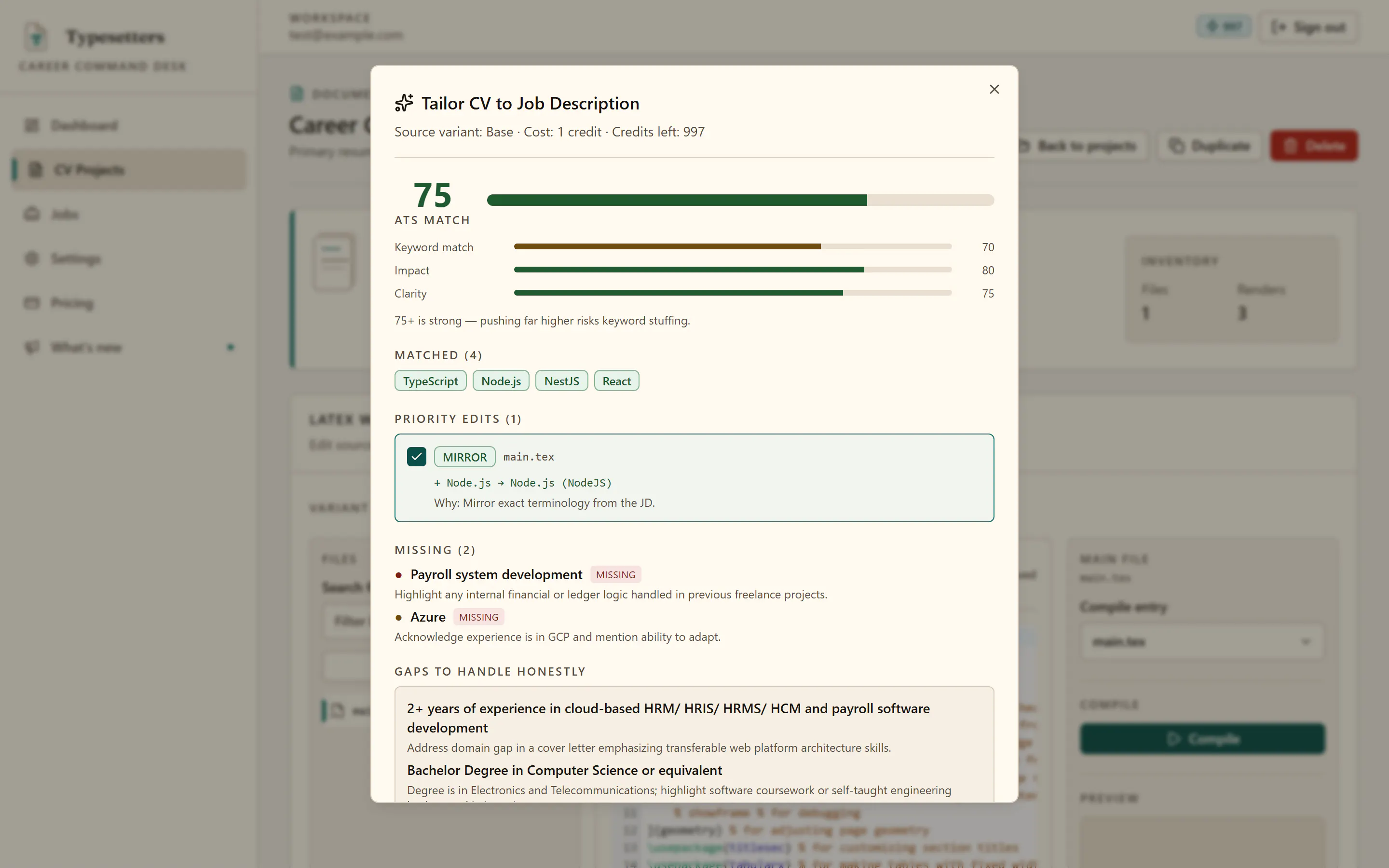Viewport: 1389px width, 868px height.
Task: Click the Duplicate button
Action: (1210, 146)
